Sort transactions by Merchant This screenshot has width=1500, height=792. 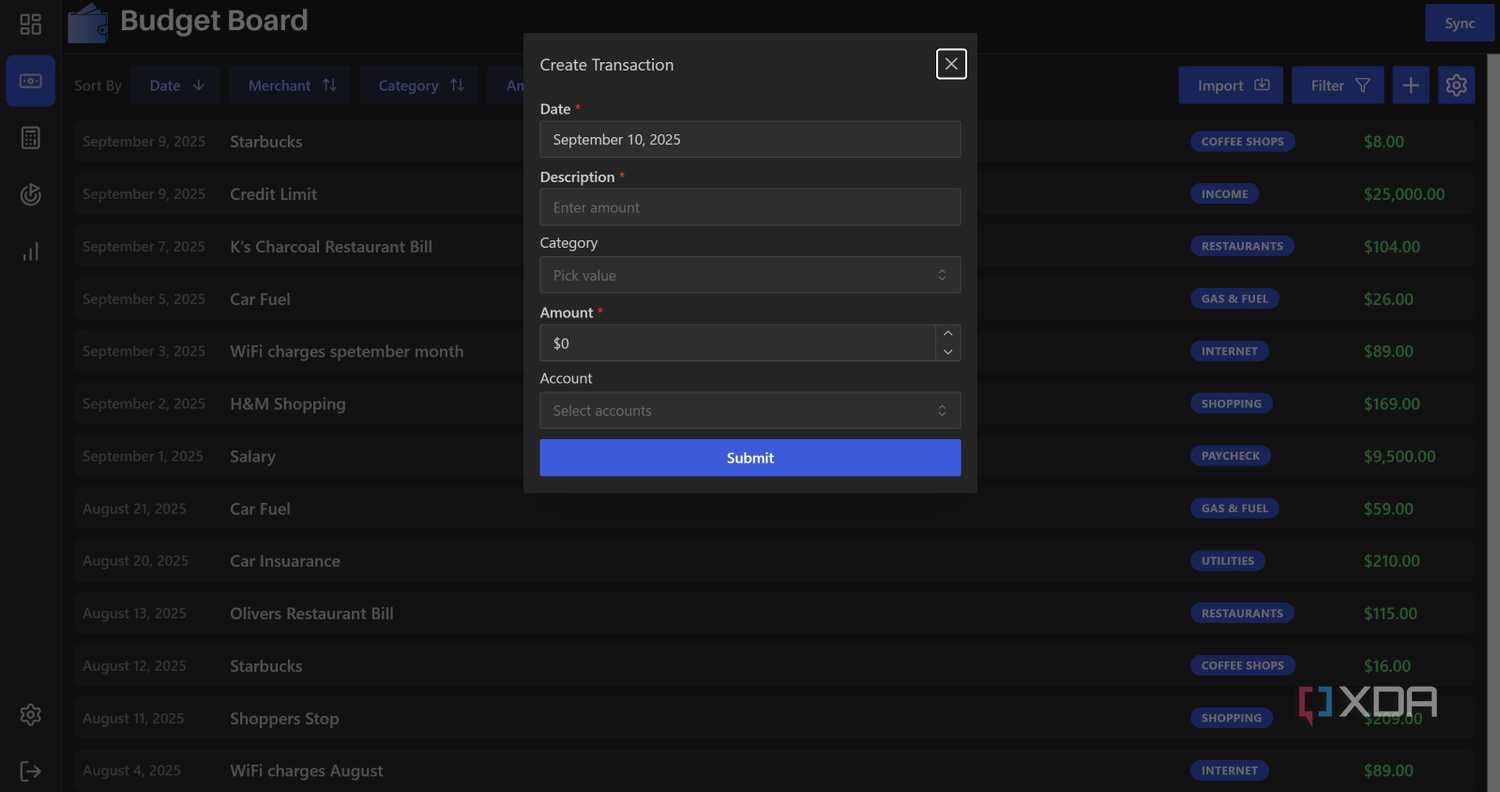point(292,86)
